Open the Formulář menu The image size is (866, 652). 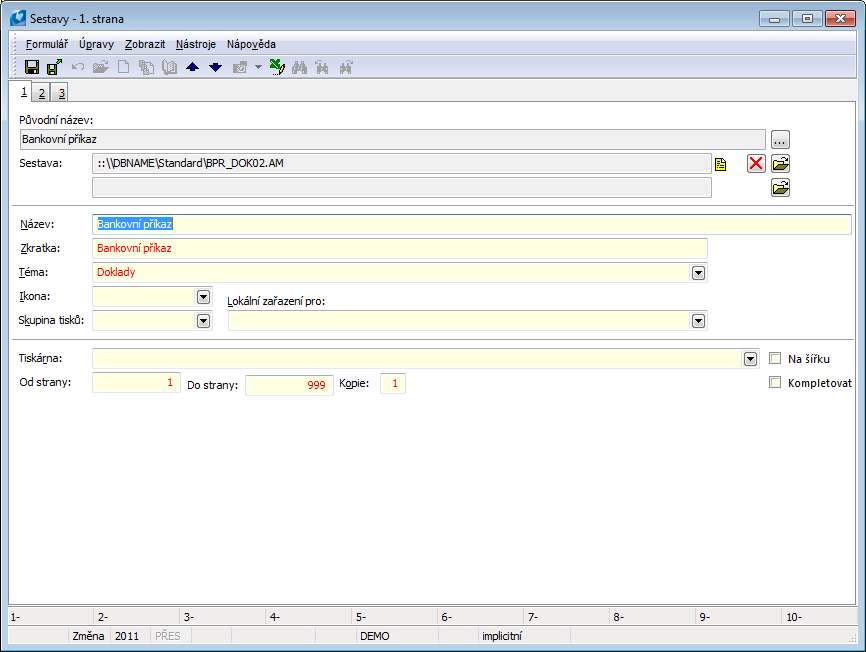[x=47, y=44]
